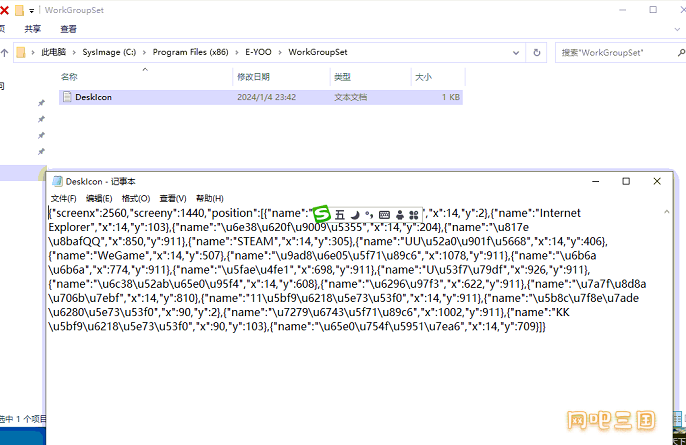Click the SysImage (C:) breadcrumb
686x445 pixels.
pos(109,52)
